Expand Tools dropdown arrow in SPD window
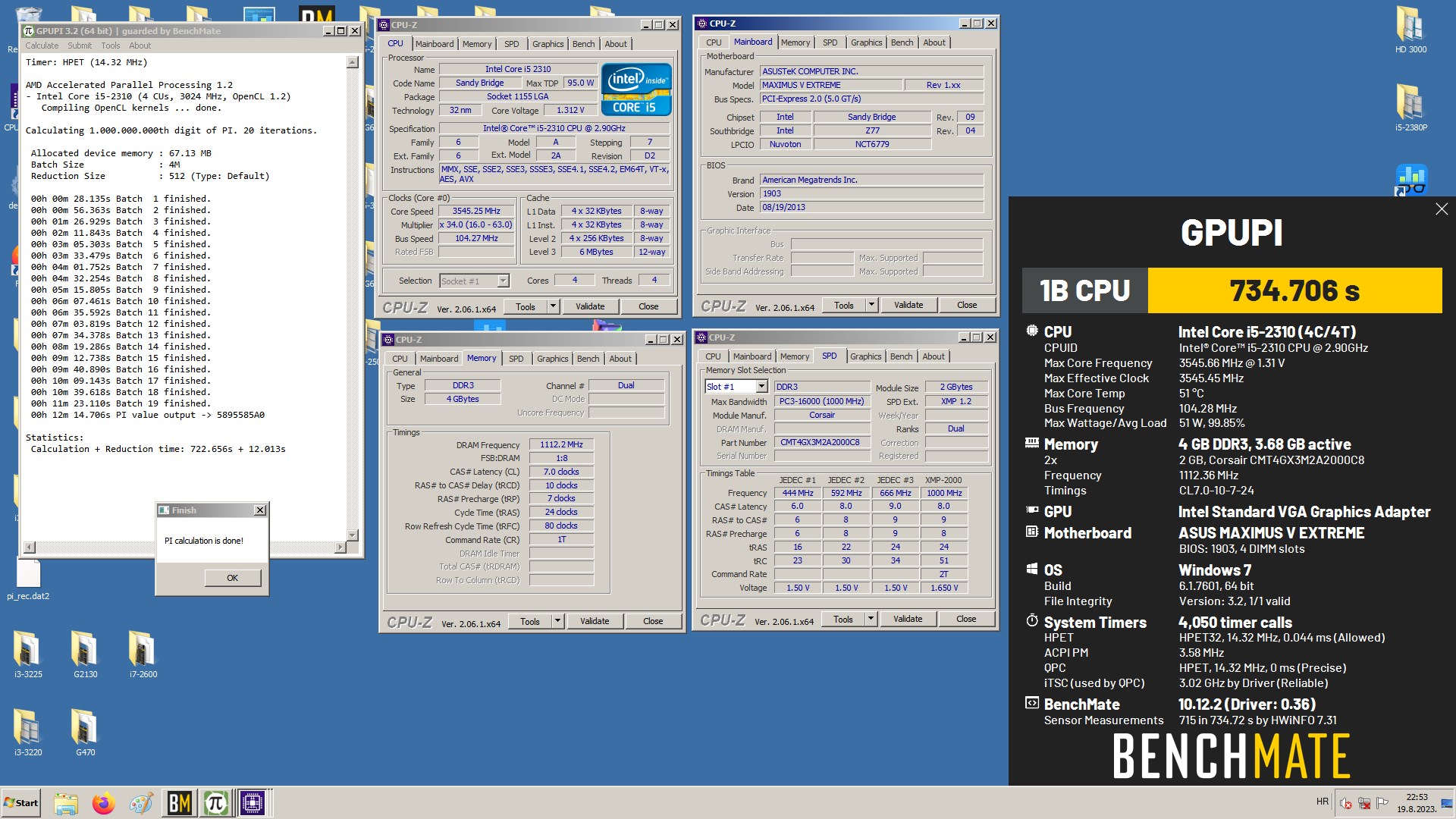This screenshot has height=819, width=1456. point(871,619)
